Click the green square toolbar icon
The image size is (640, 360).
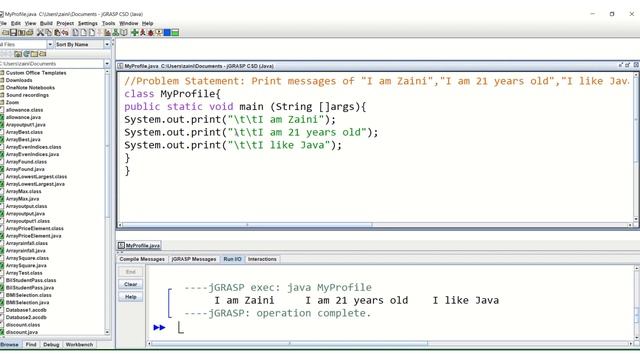175,32
